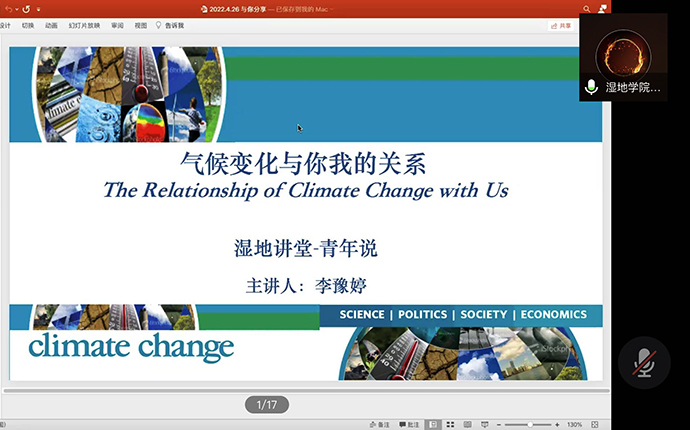Image resolution: width=690 pixels, height=430 pixels.
Task: Switch to reading view icon
Action: point(465,424)
